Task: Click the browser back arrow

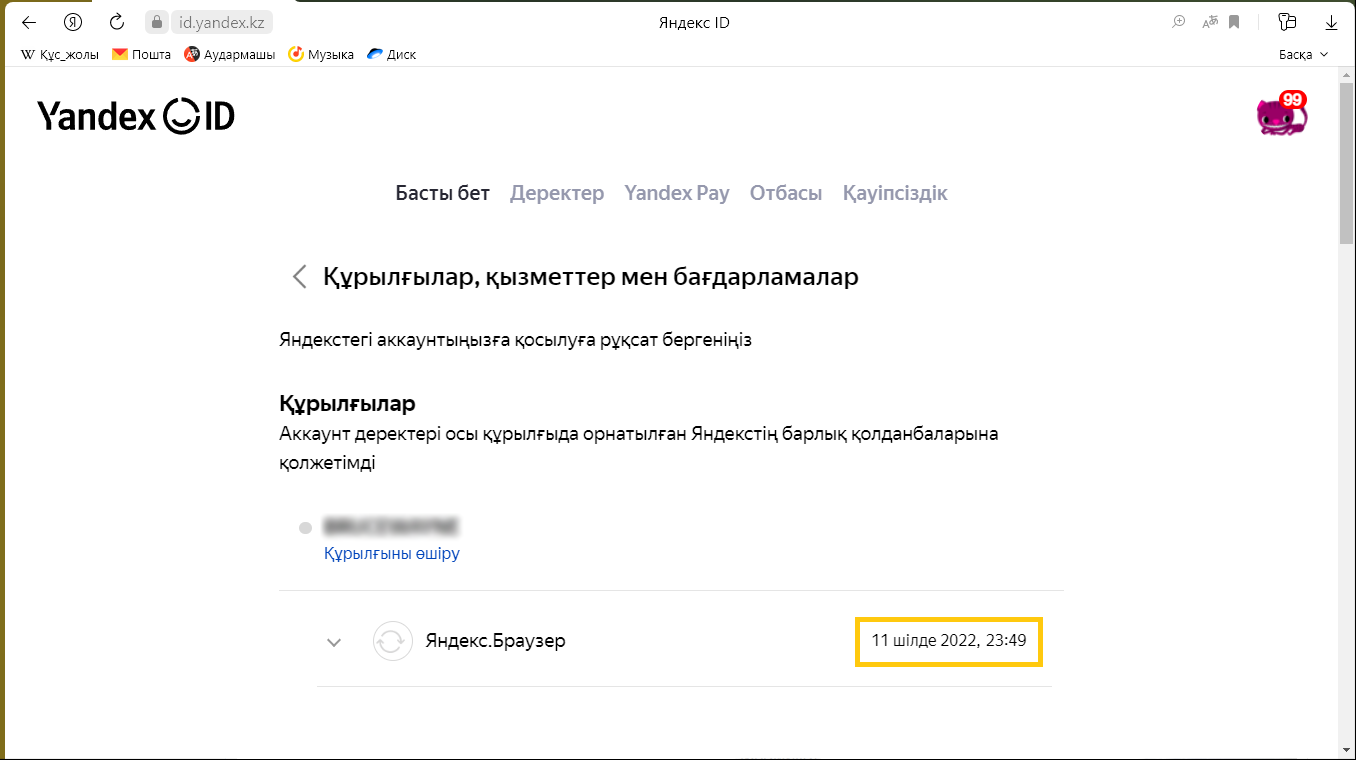Action: pyautogui.click(x=29, y=22)
